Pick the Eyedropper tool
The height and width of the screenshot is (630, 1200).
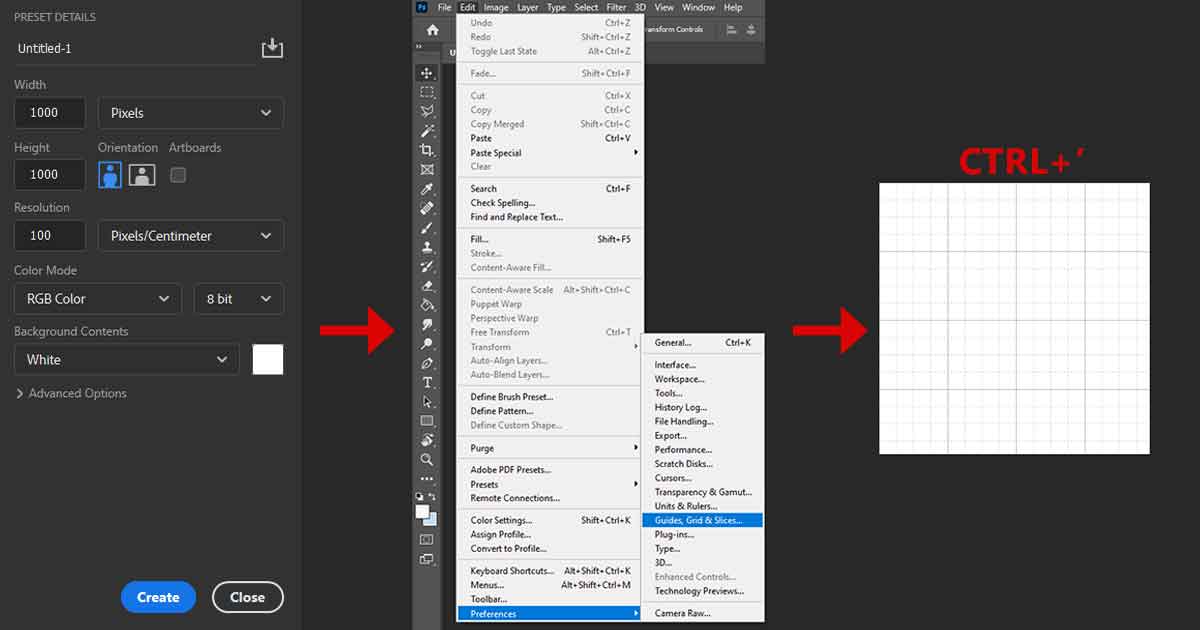[x=427, y=189]
